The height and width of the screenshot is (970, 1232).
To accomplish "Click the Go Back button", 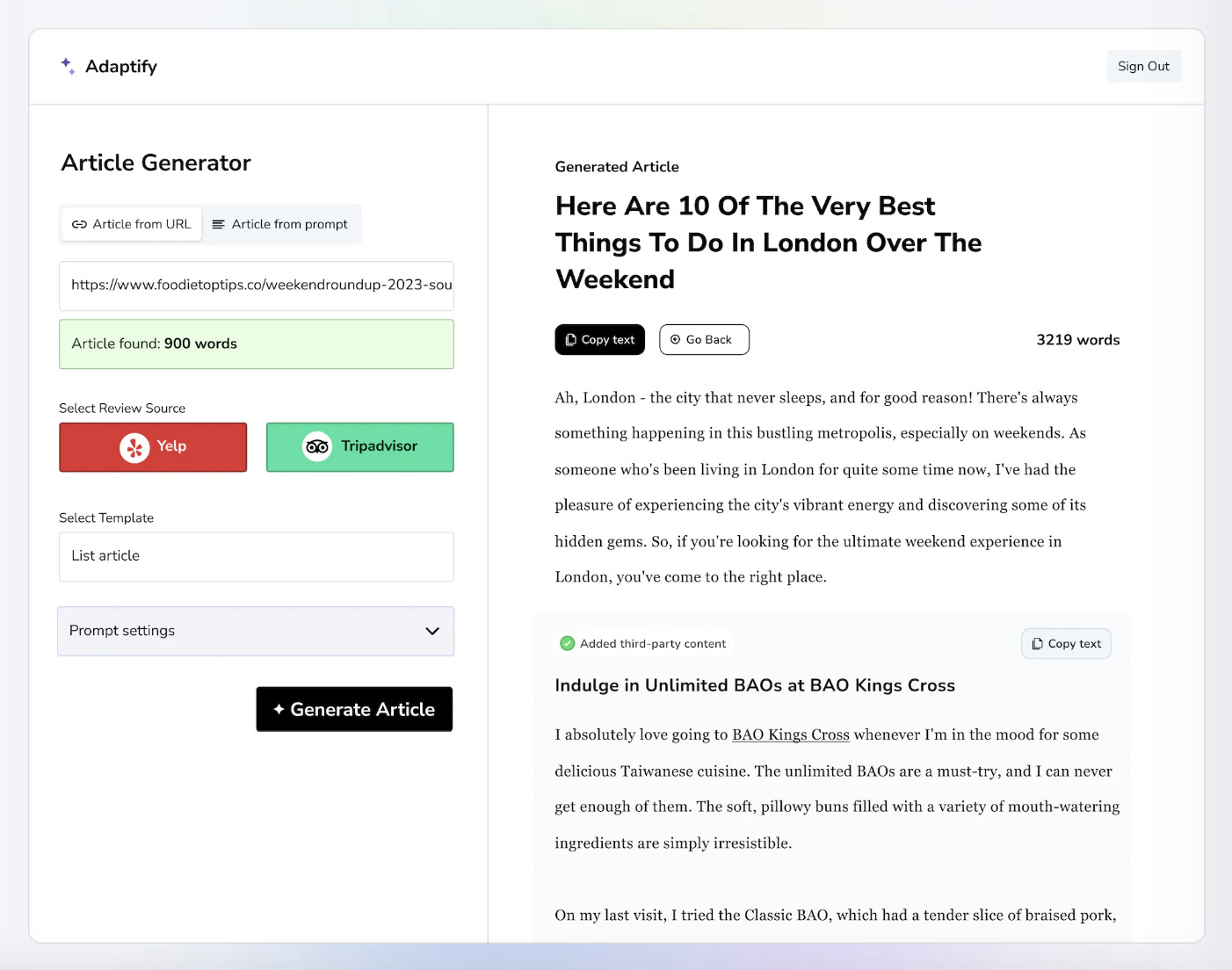I will click(x=704, y=339).
